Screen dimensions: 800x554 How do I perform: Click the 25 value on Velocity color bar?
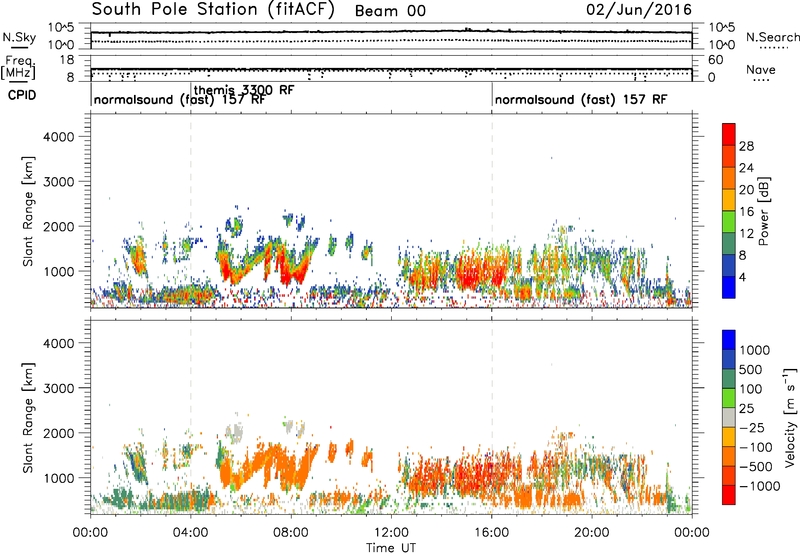[747, 409]
